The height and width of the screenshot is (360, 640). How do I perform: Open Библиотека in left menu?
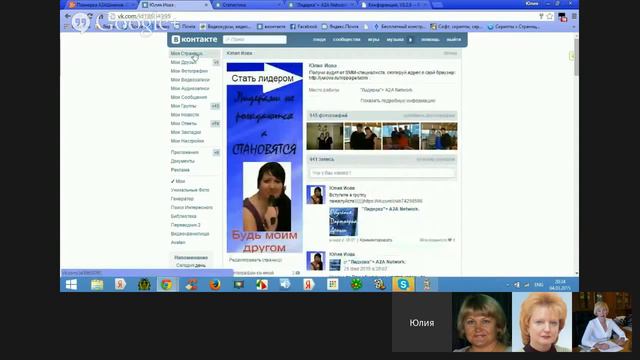[x=183, y=216]
